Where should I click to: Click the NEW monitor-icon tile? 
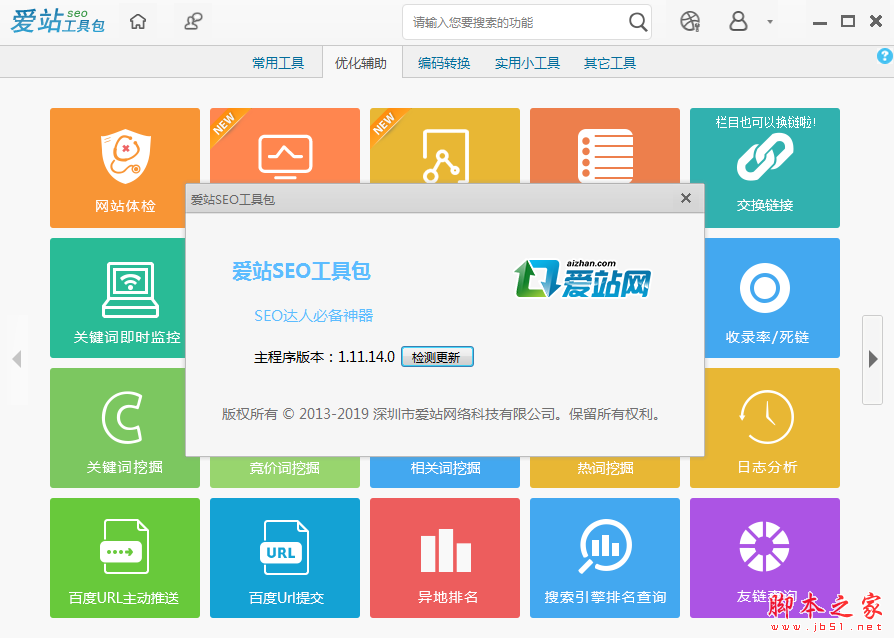pyautogui.click(x=285, y=146)
